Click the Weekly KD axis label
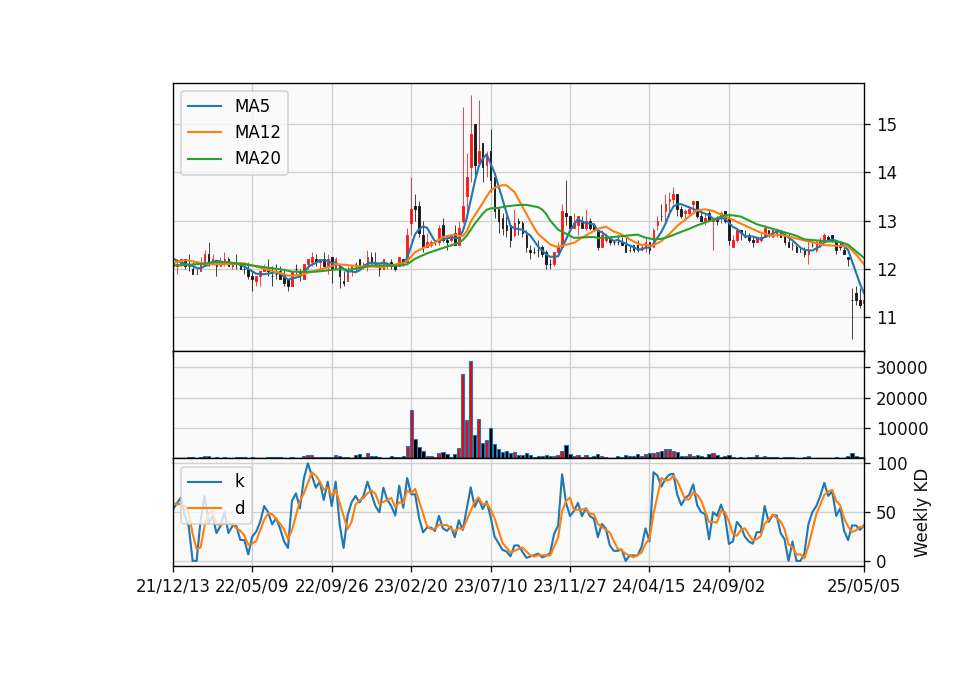This screenshot has width=960, height=690. point(921,513)
